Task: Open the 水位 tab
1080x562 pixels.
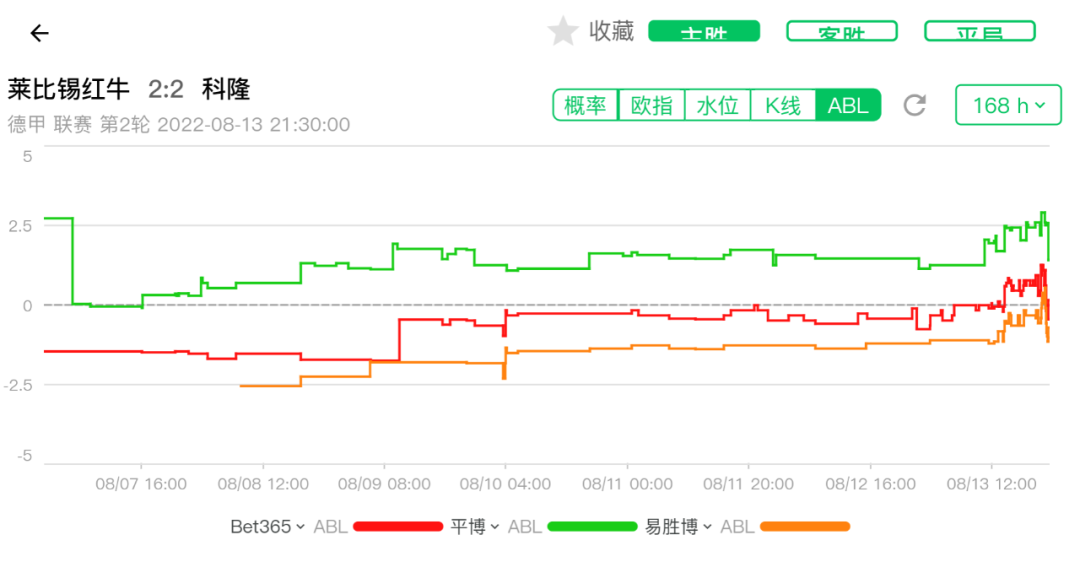Action: 717,105
